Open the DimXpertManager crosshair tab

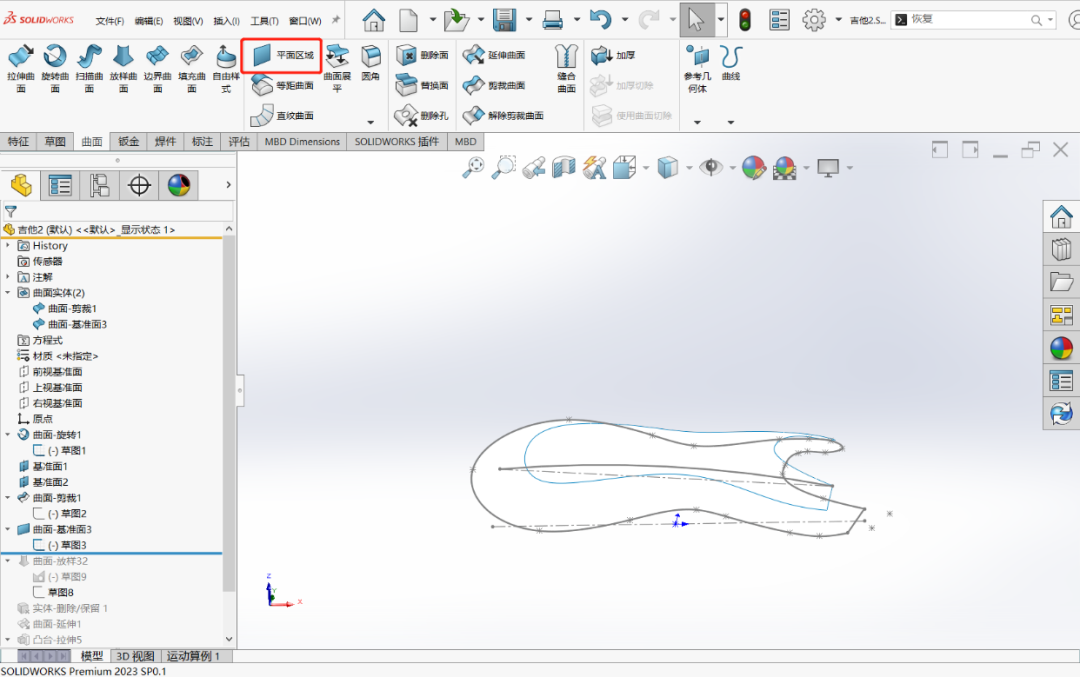(x=139, y=185)
